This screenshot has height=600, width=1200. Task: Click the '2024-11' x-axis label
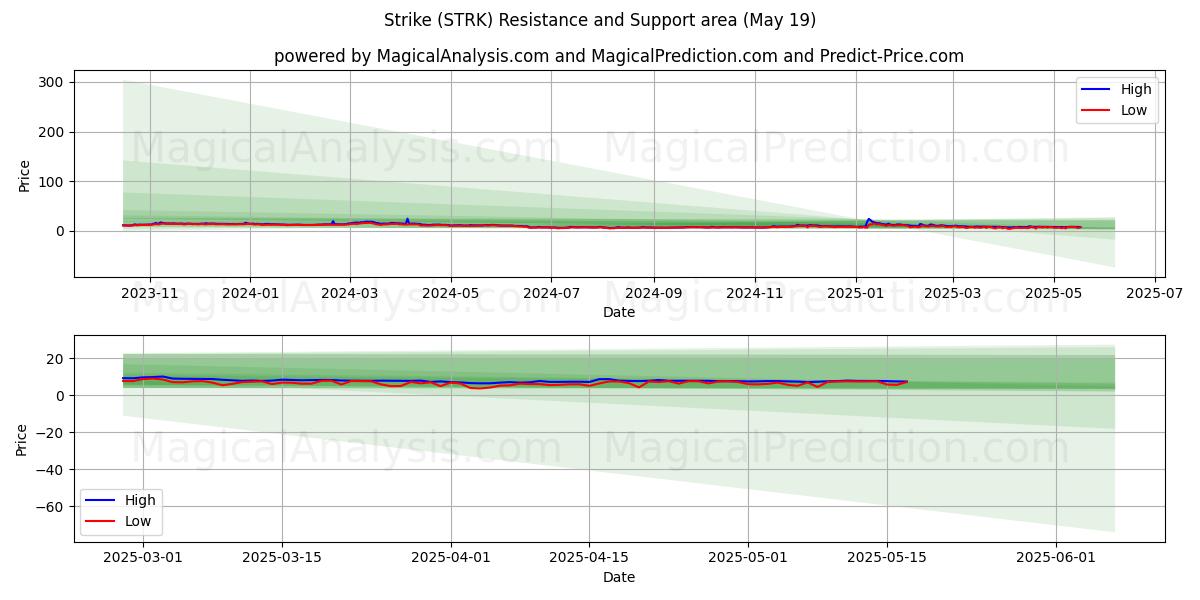pyautogui.click(x=754, y=295)
